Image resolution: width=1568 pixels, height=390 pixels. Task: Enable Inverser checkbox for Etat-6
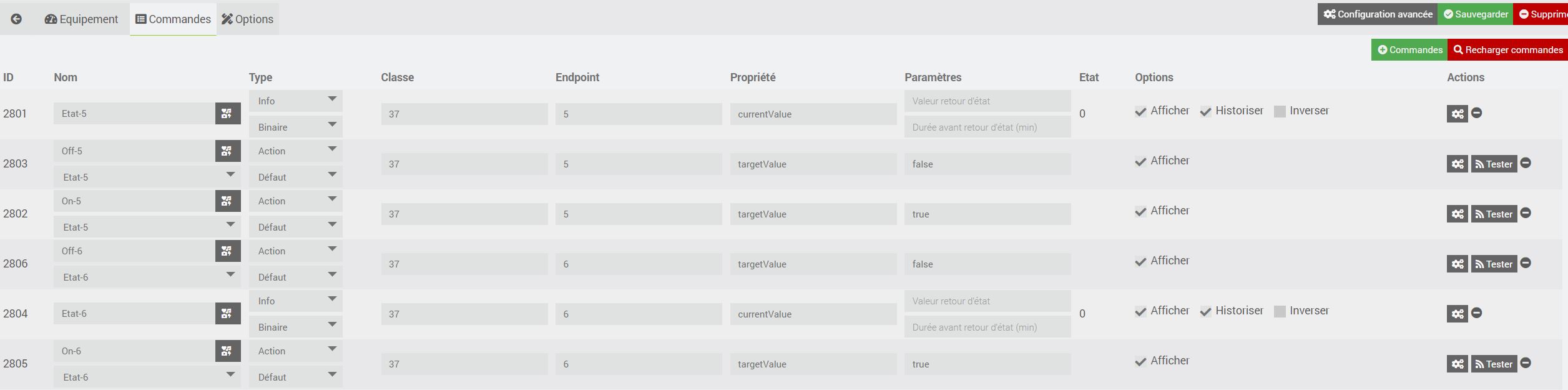coord(1280,312)
